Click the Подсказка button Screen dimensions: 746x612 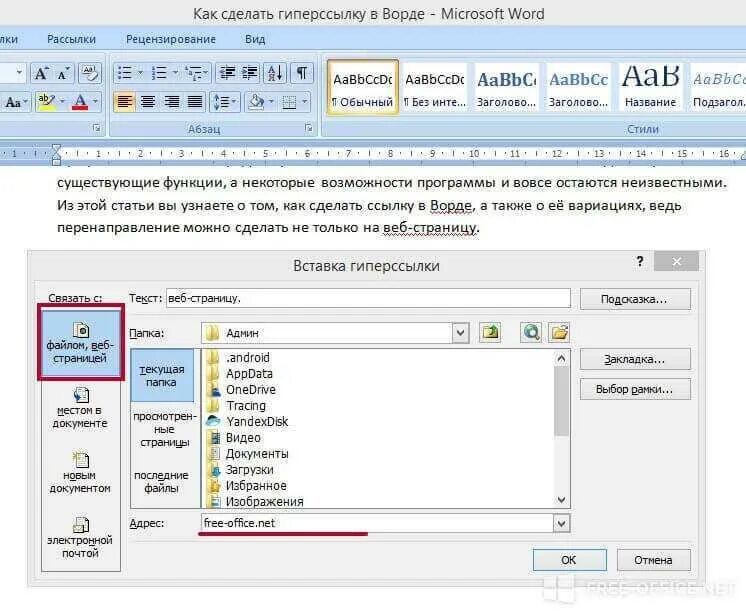point(635,299)
